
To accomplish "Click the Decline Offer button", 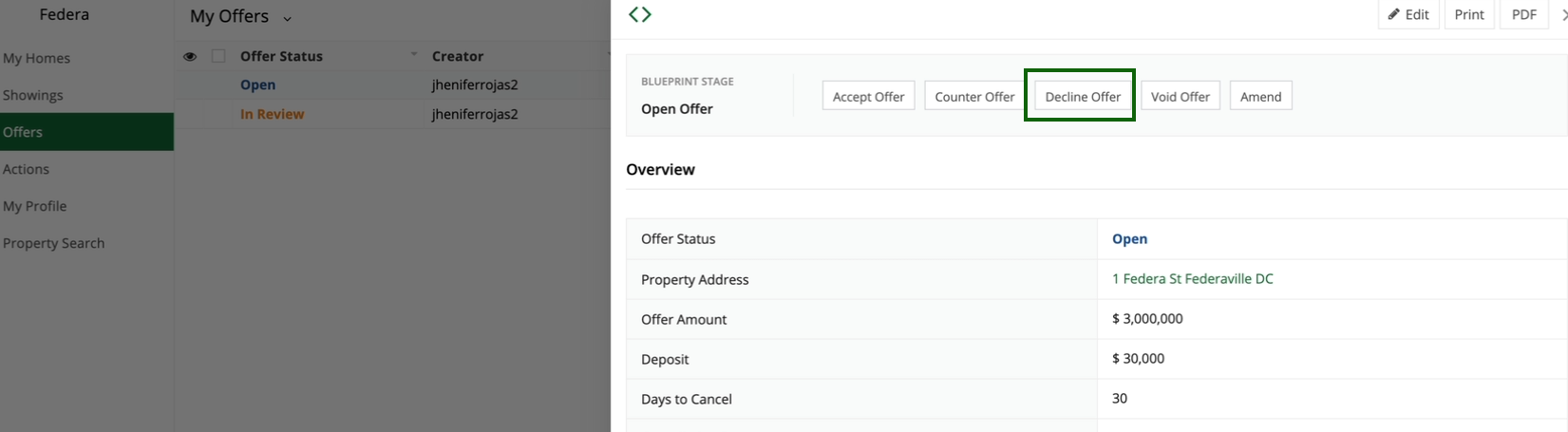I will click(1083, 96).
